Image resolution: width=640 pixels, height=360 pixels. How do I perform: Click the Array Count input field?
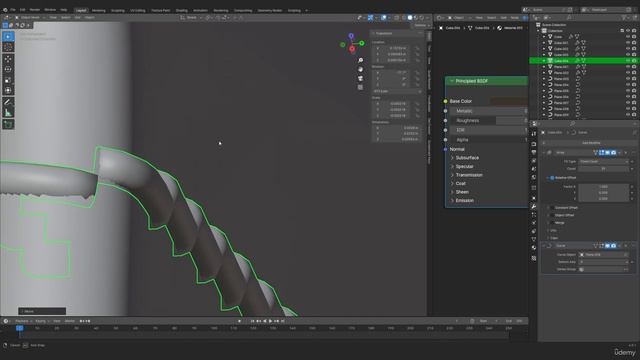(x=604, y=169)
